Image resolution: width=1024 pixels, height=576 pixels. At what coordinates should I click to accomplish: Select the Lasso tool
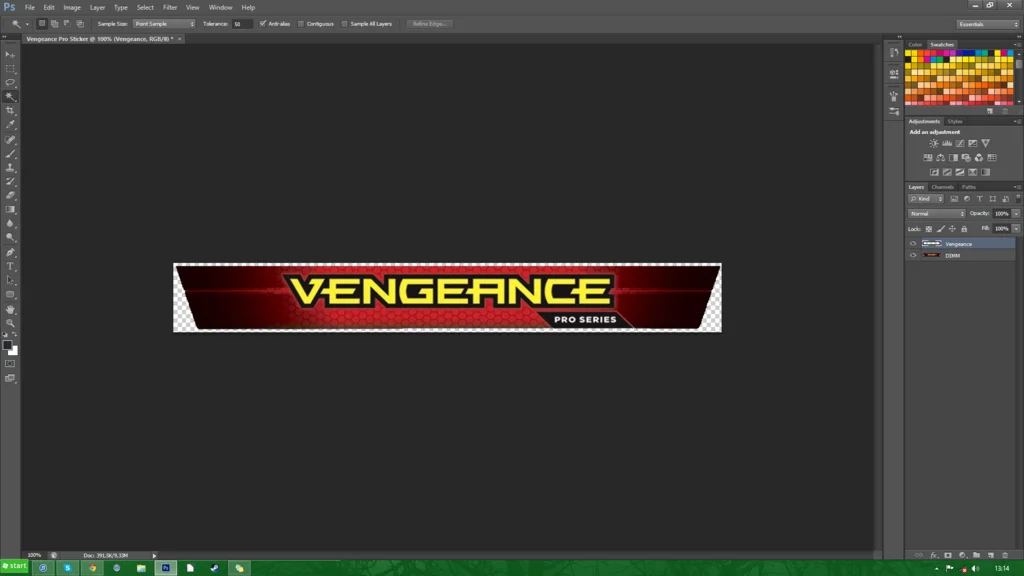pyautogui.click(x=10, y=82)
